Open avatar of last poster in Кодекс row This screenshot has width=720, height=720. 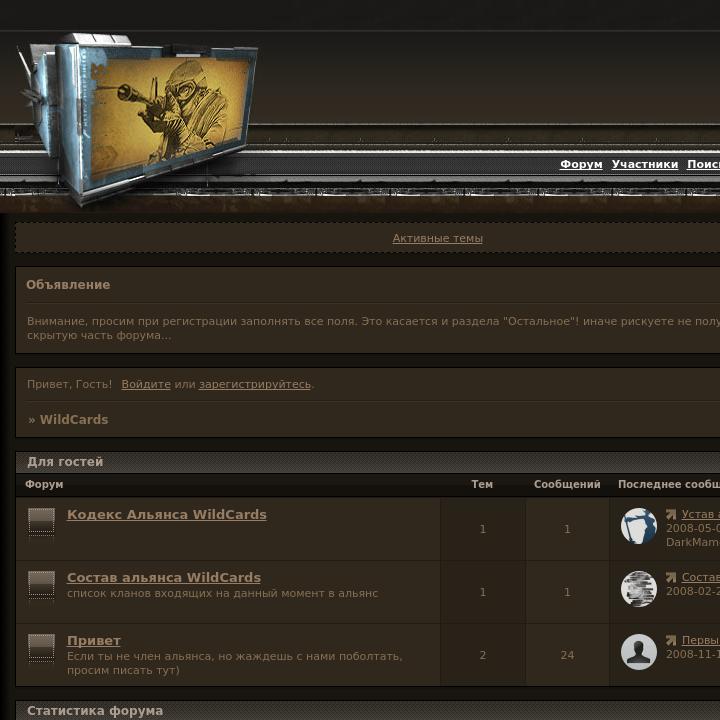point(639,526)
